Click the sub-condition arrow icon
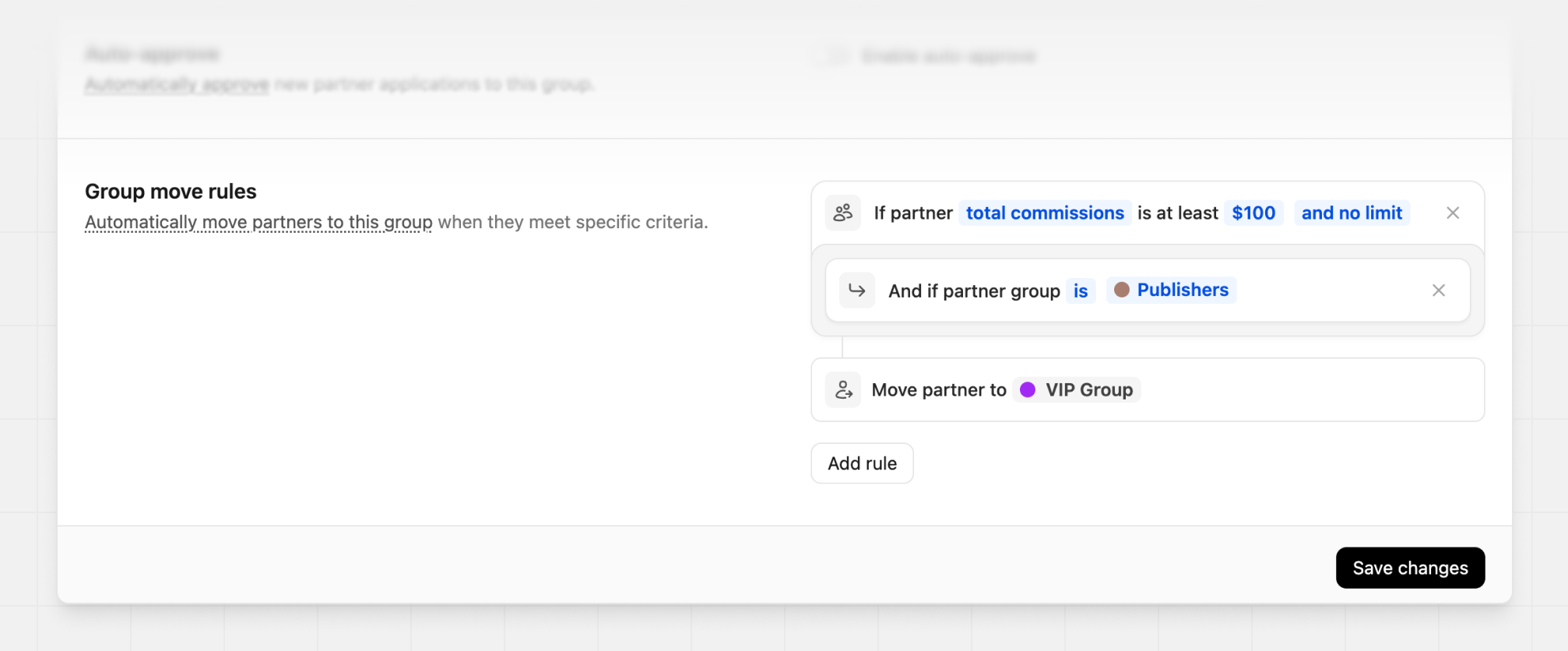Screen dimensions: 1568x651 pyautogui.click(x=857, y=290)
